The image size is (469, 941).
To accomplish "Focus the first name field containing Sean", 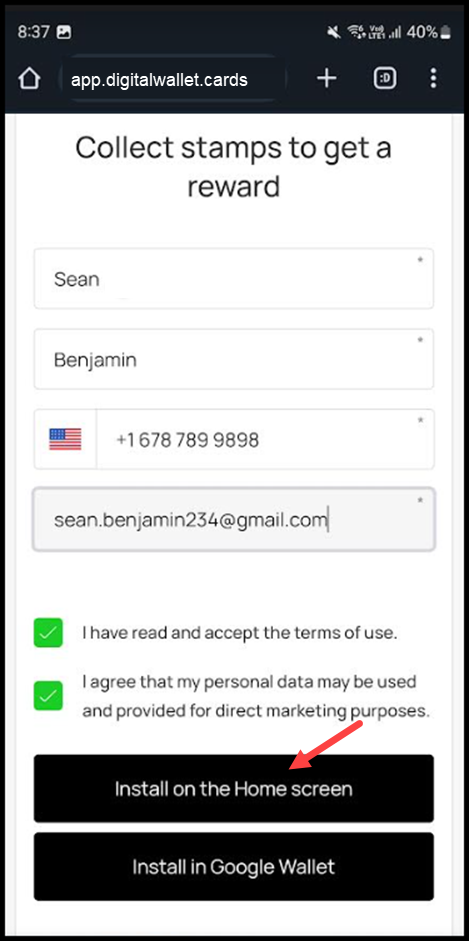I will tap(234, 279).
